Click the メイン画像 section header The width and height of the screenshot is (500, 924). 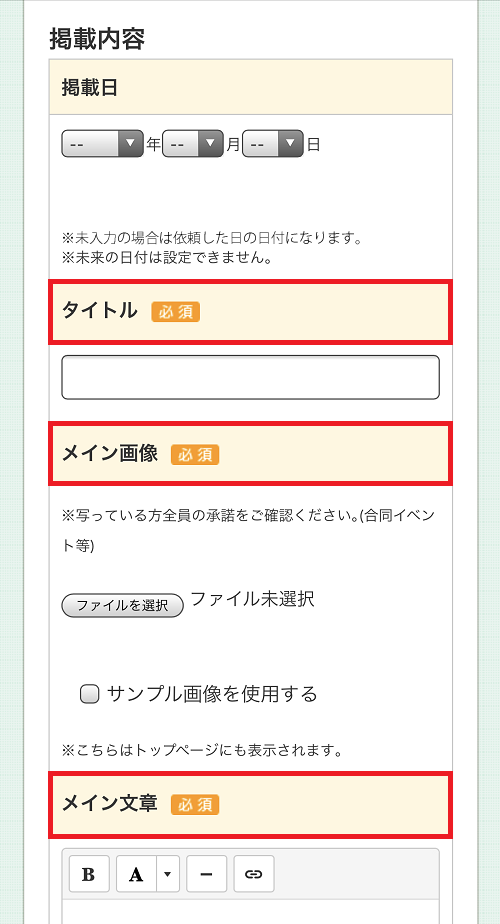point(251,454)
